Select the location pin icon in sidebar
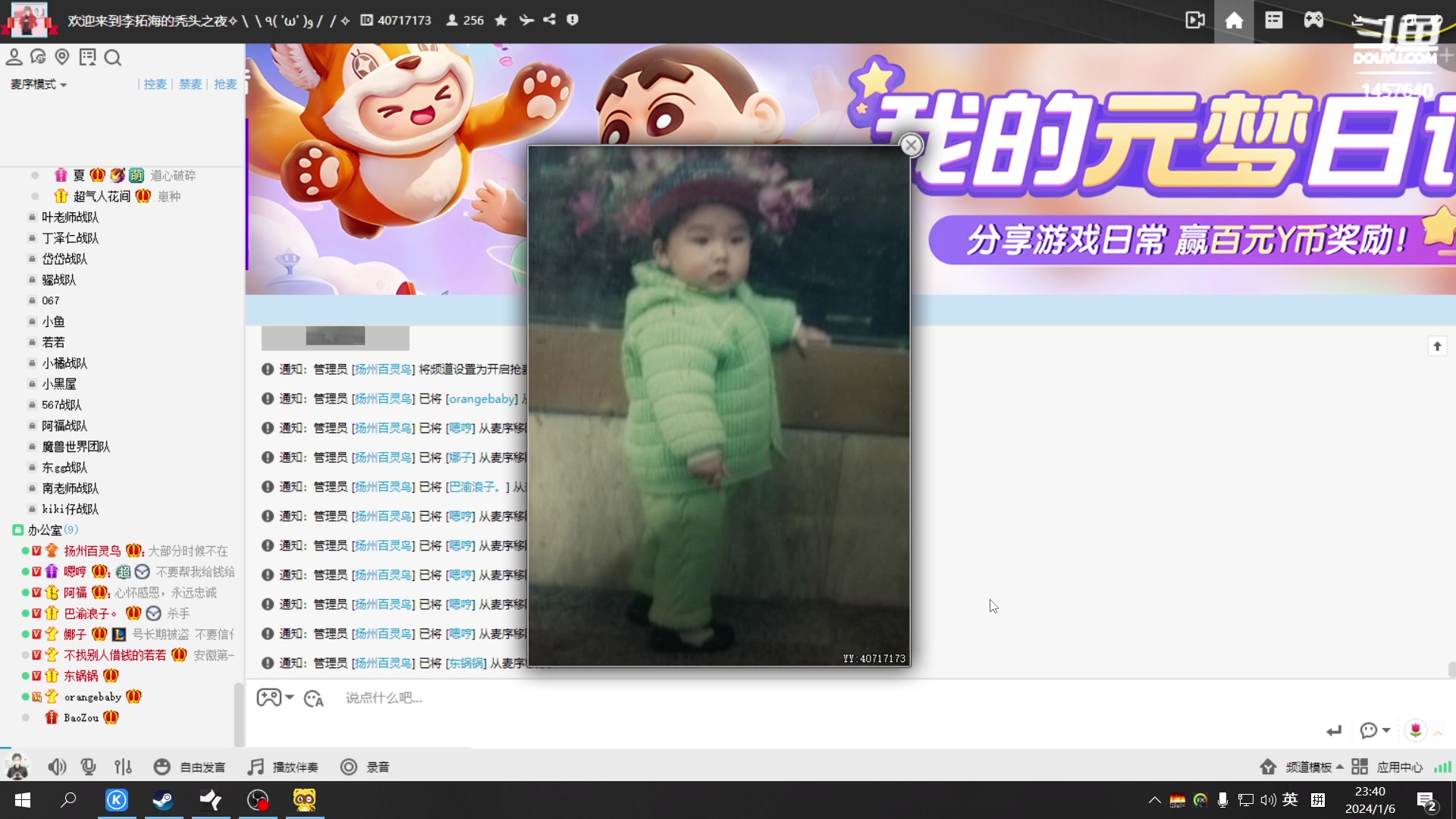This screenshot has width=1456, height=819. [x=63, y=57]
